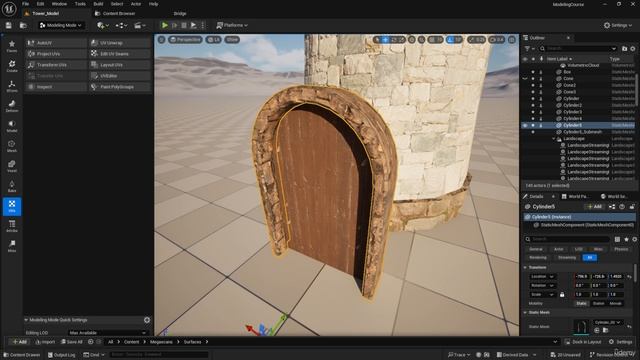Viewport: 640px width, 360px height.
Task: Open the Location type dropdown
Action: point(542,277)
